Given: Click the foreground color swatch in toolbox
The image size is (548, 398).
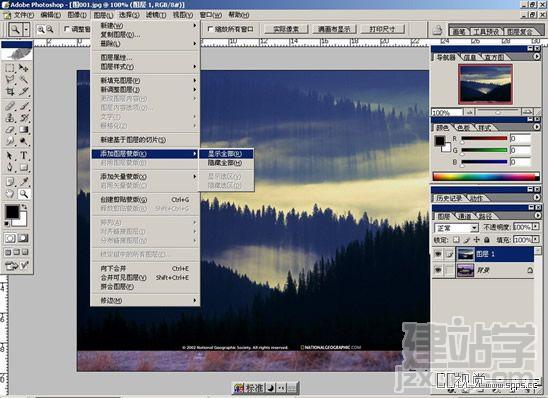Looking at the screenshot, I should click(x=12, y=212).
